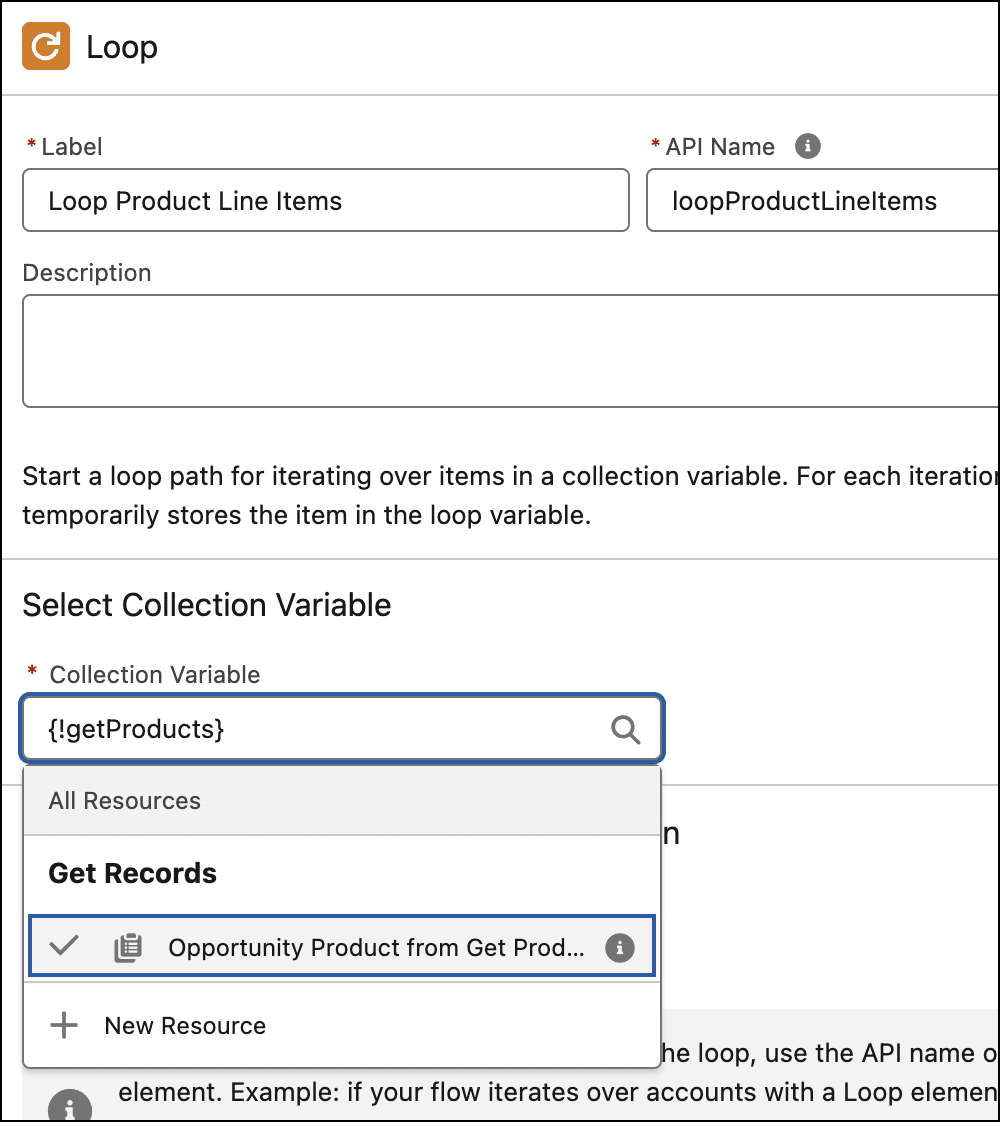Edit the Label field
Screen dimensions: 1000x1122
(x=326, y=200)
